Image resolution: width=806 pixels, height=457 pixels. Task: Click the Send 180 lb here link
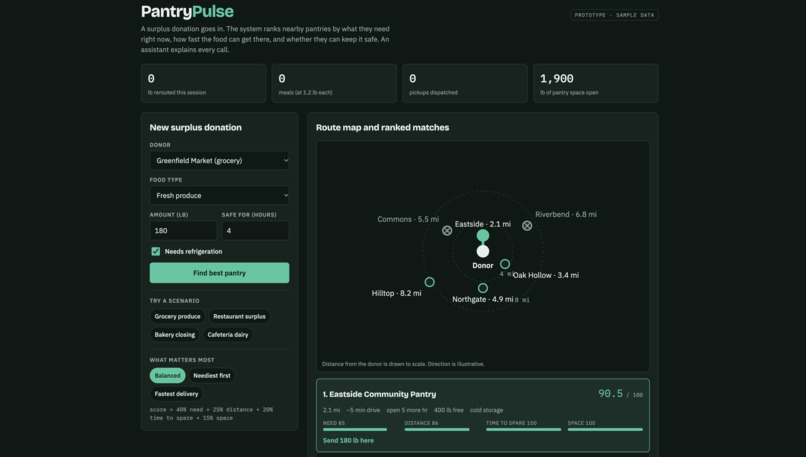(x=348, y=441)
